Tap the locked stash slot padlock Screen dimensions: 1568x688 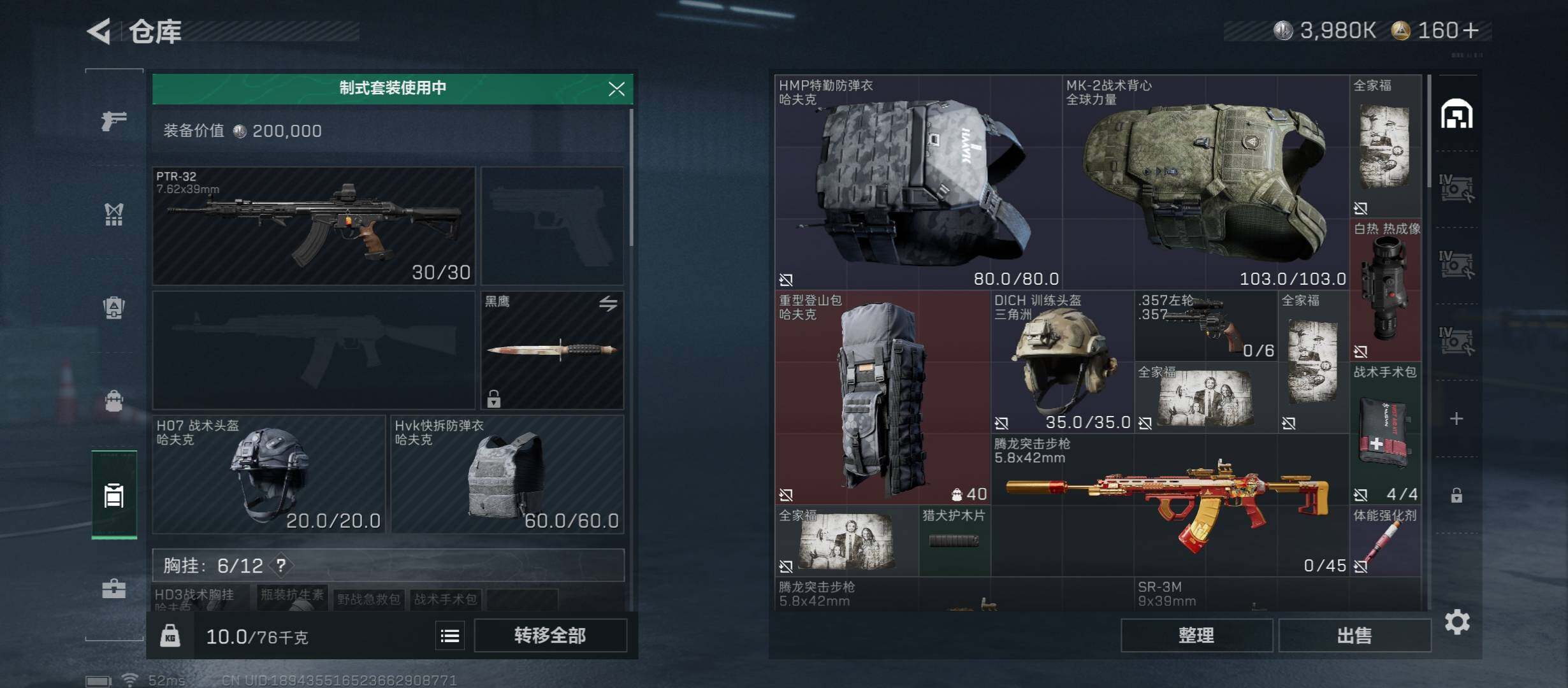[1456, 495]
